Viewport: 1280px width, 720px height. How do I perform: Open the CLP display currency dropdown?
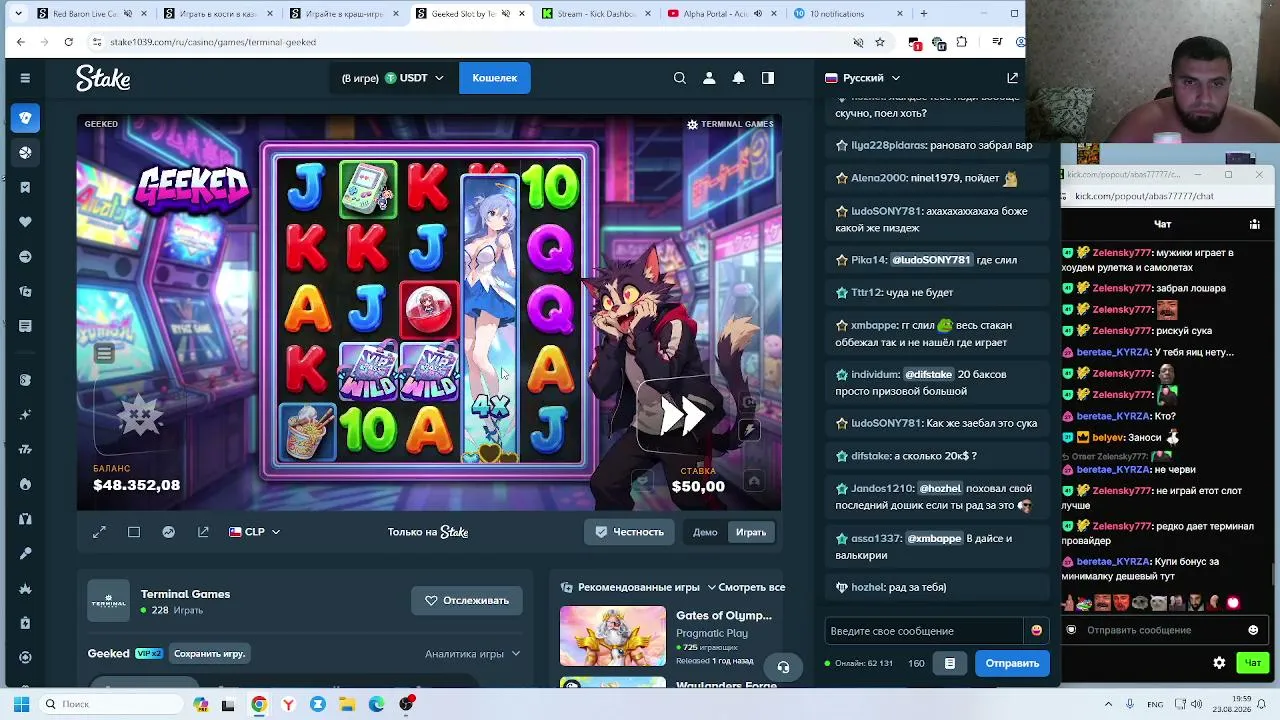tap(255, 532)
